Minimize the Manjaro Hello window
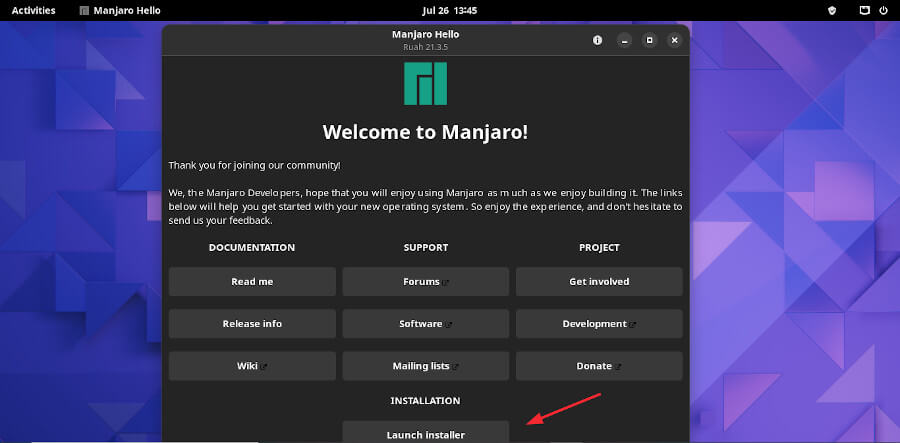Viewport: 900px width, 443px height. (x=624, y=40)
